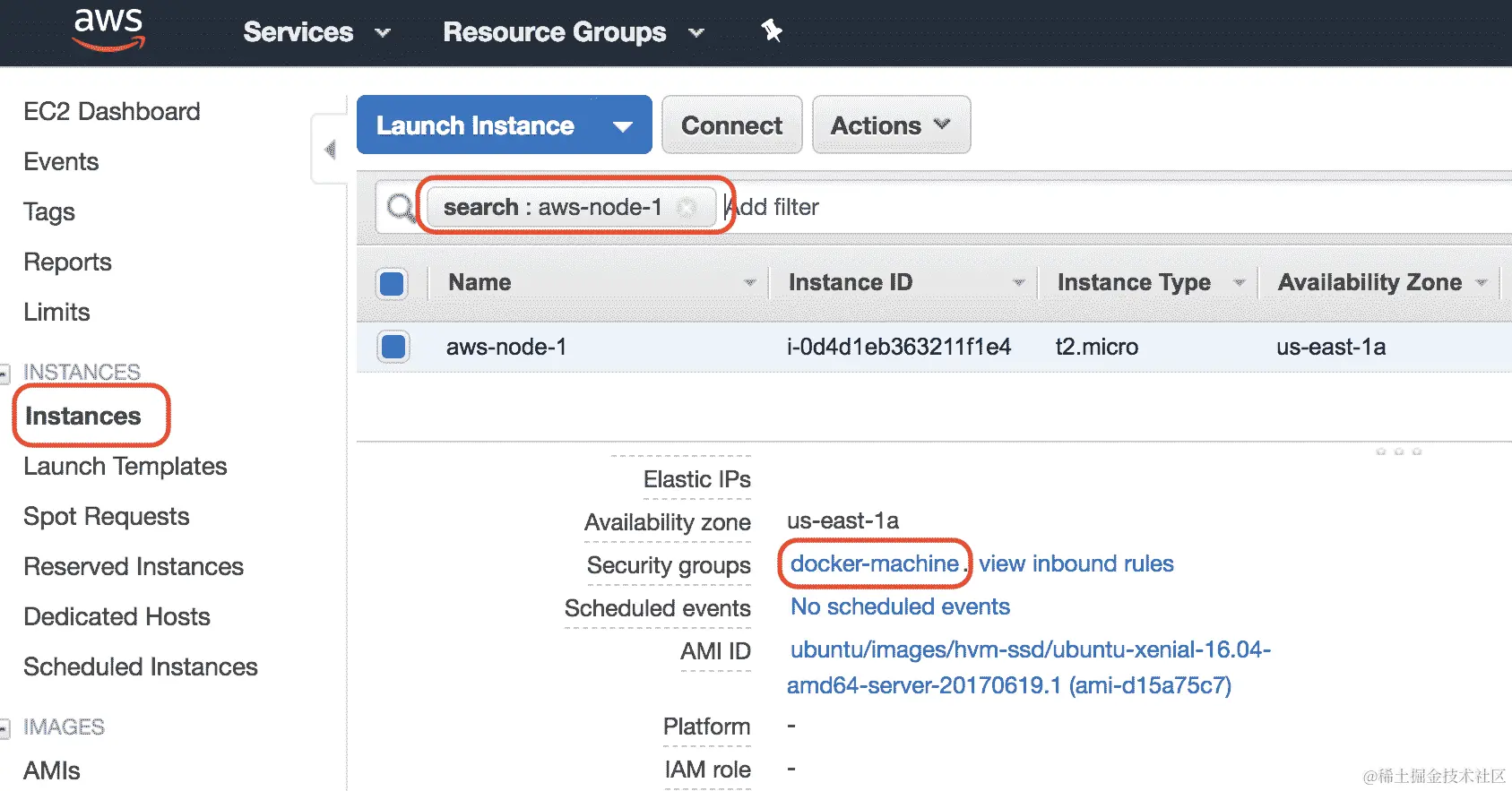1512x791 pixels.
Task: Open the Services menu
Action: [316, 32]
